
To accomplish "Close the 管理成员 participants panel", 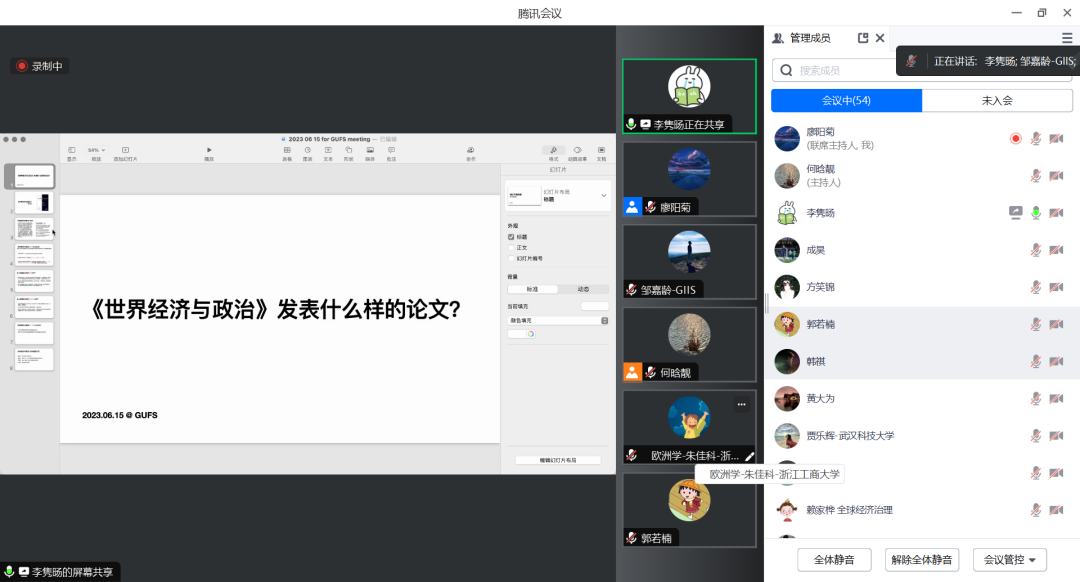I will tap(880, 38).
